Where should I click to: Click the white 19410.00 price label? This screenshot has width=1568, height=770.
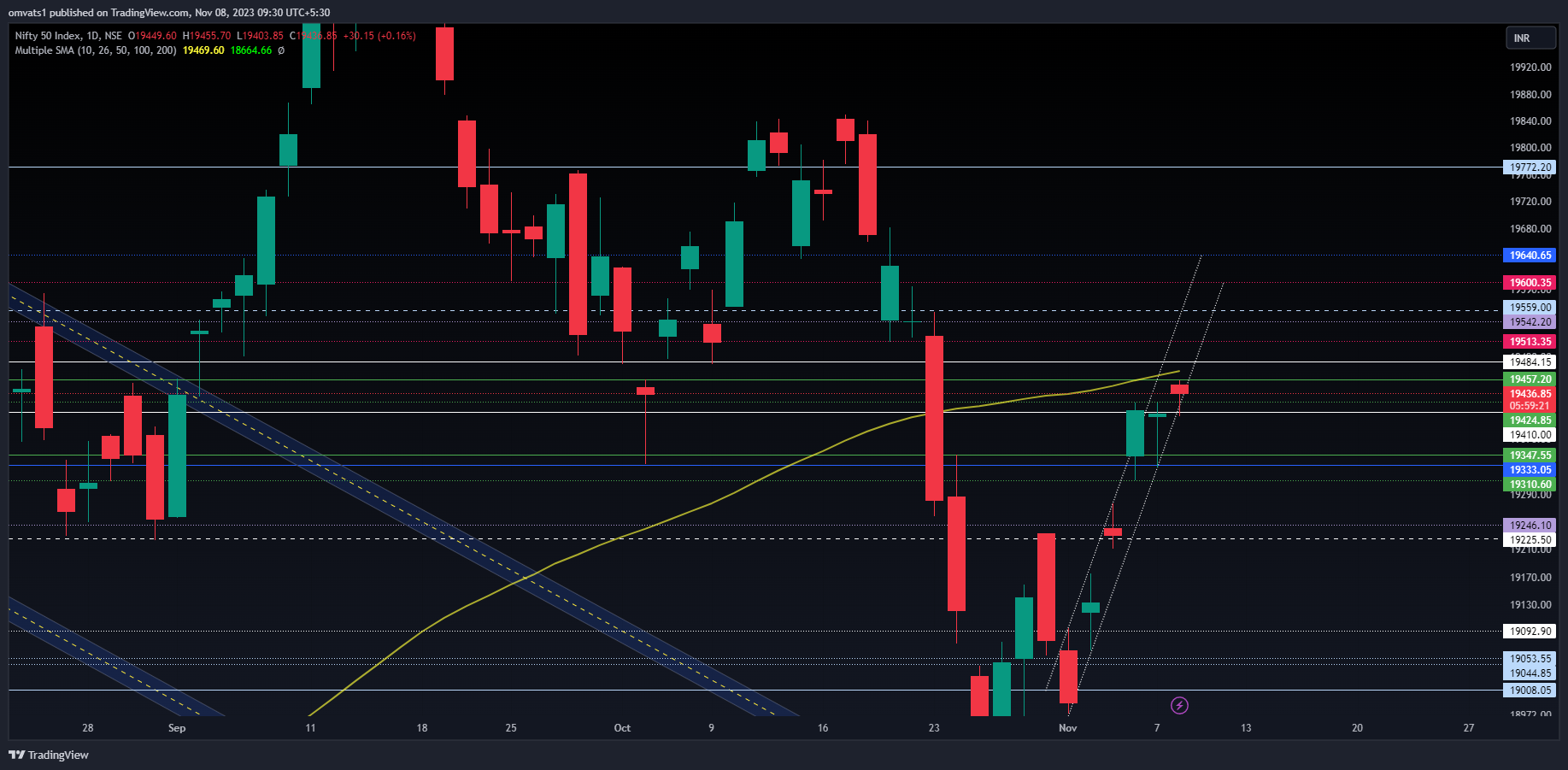1530,435
